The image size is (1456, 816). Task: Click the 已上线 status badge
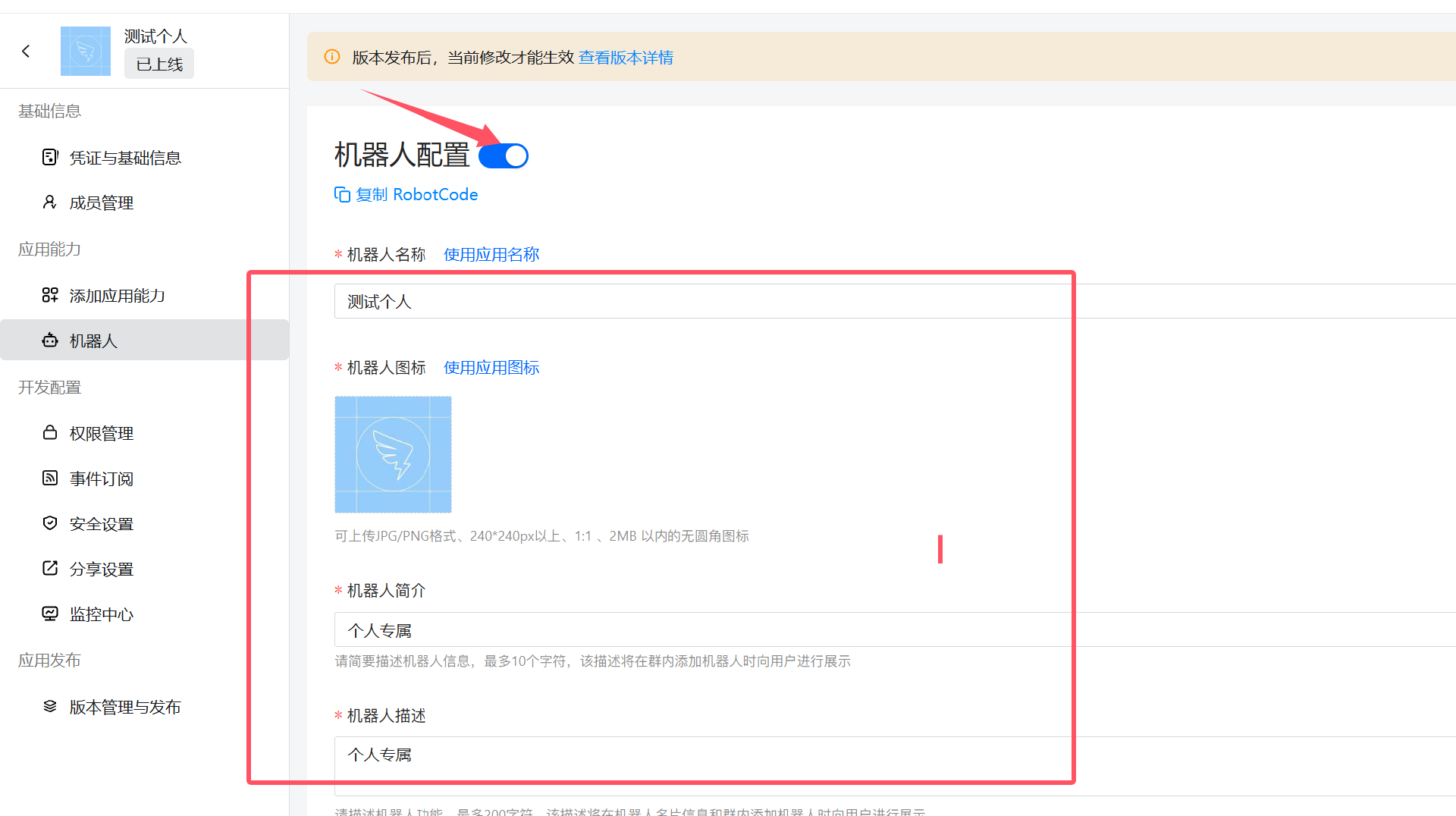[x=159, y=64]
